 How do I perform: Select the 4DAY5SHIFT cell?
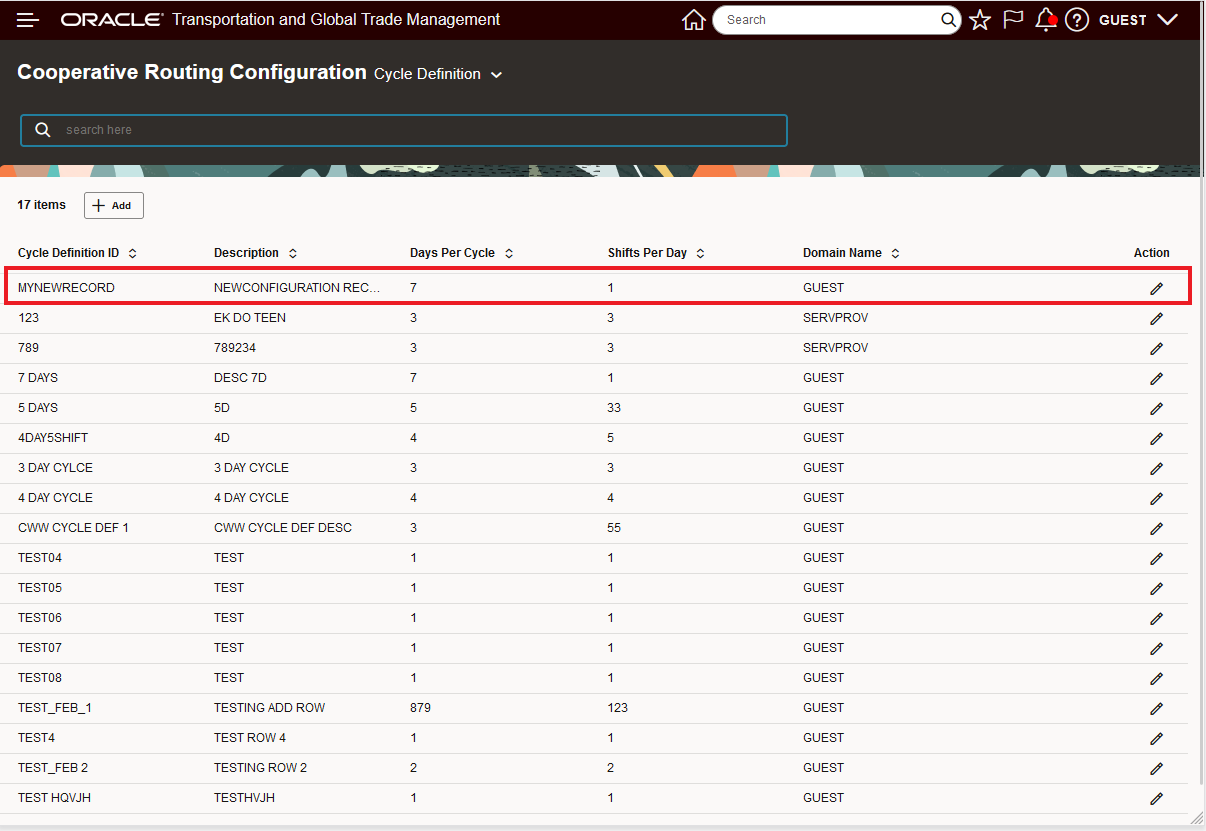(53, 438)
